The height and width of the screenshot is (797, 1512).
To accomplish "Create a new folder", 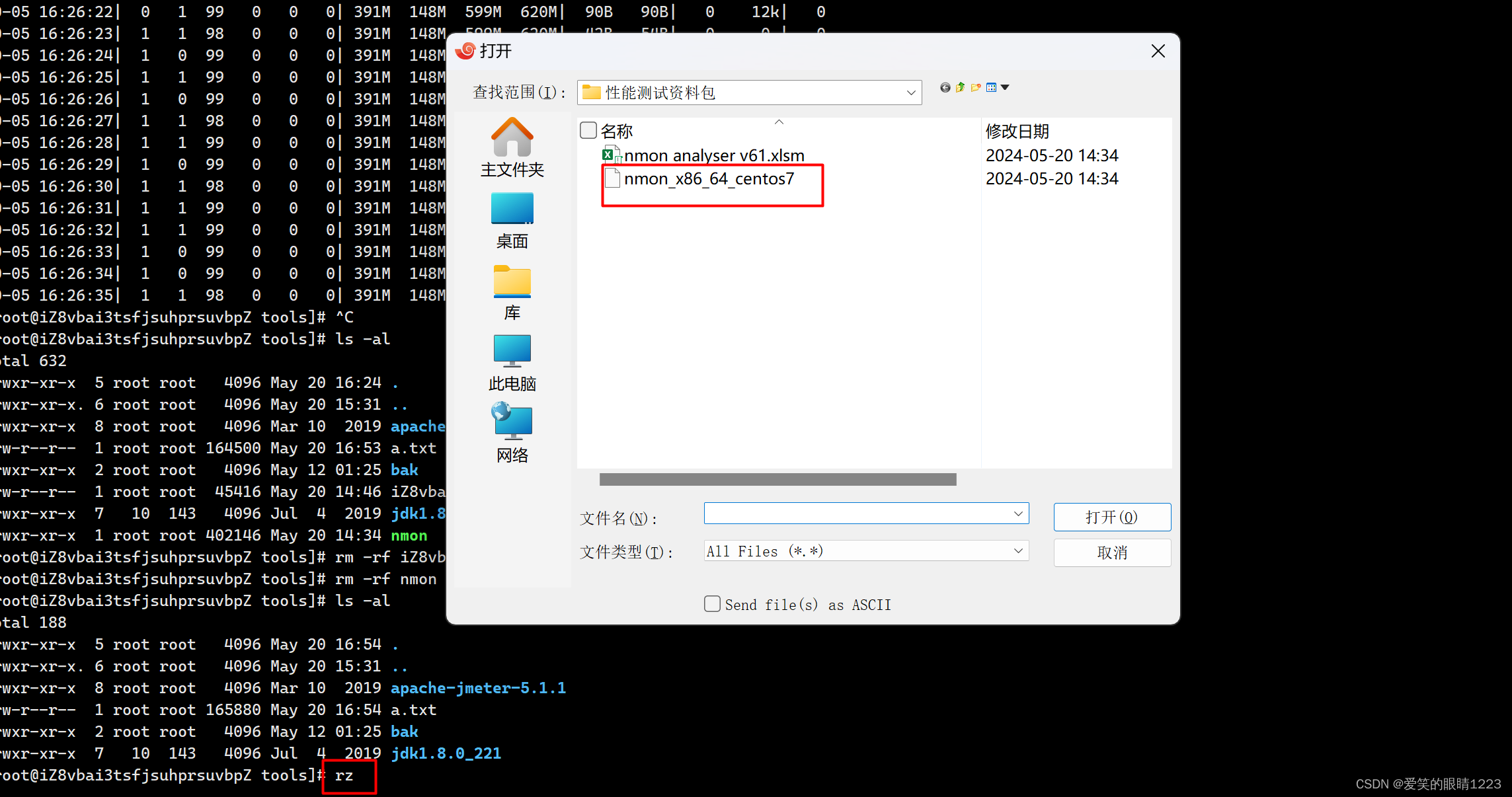I will click(976, 87).
